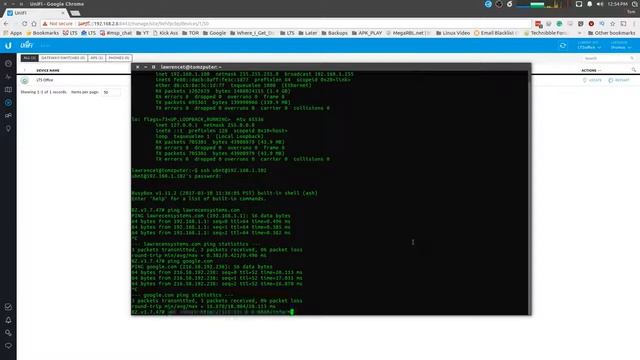The width and height of the screenshot is (640, 360).
Task: Click Restart for LTS Office
Action: (x=619, y=80)
